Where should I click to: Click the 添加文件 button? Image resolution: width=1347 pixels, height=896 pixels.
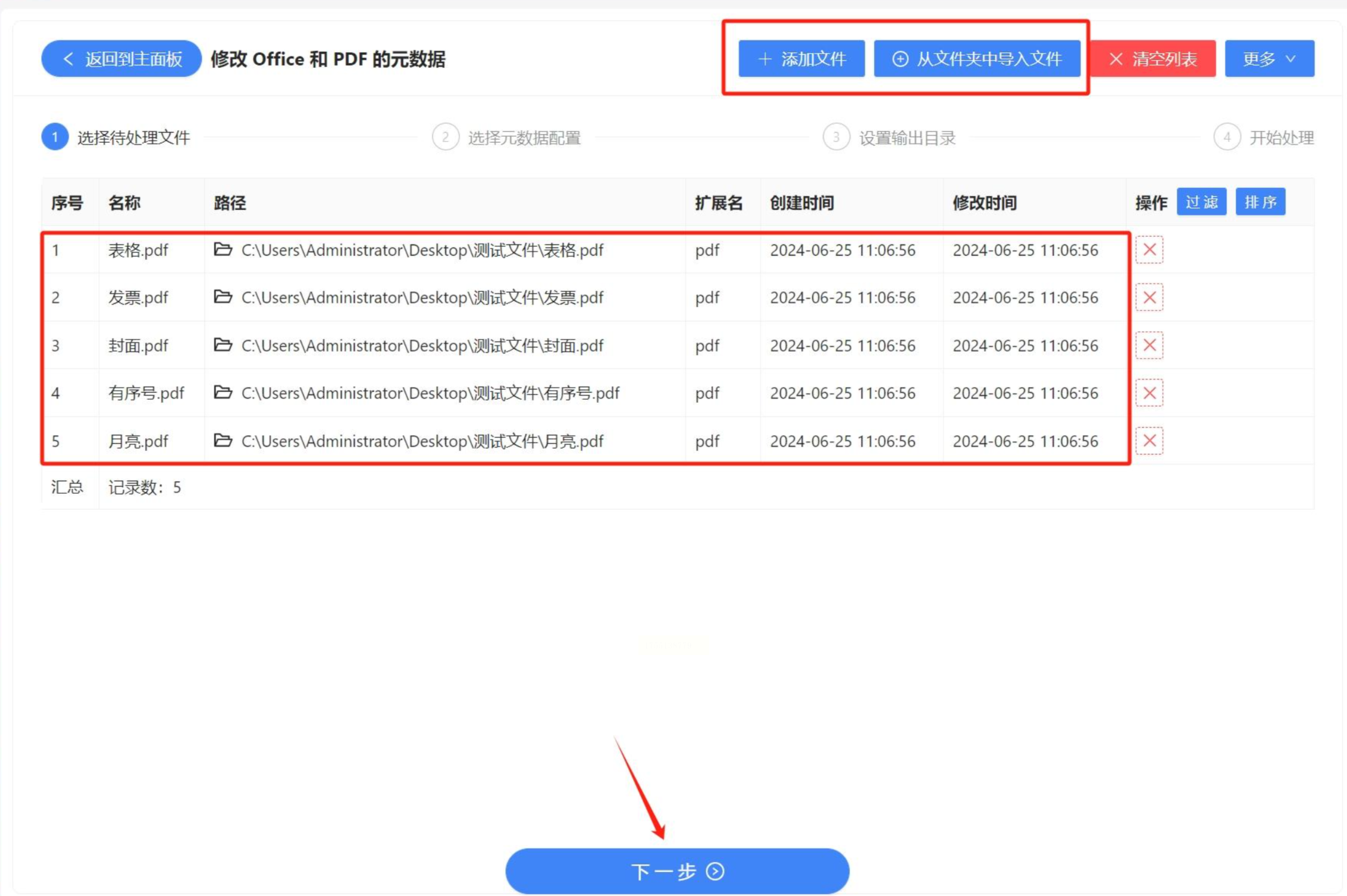pyautogui.click(x=801, y=59)
